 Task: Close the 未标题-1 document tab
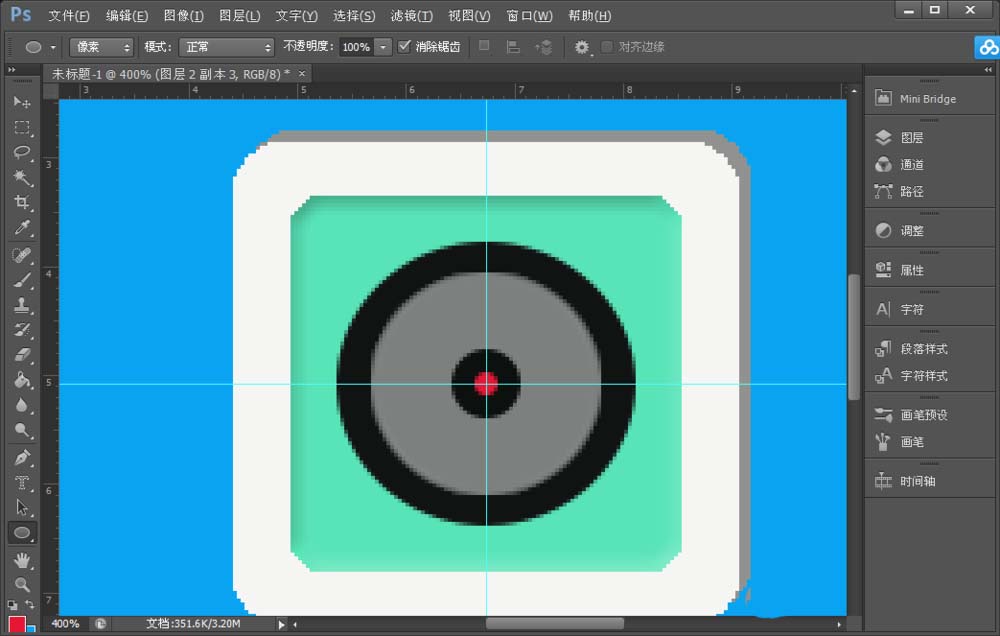point(302,73)
